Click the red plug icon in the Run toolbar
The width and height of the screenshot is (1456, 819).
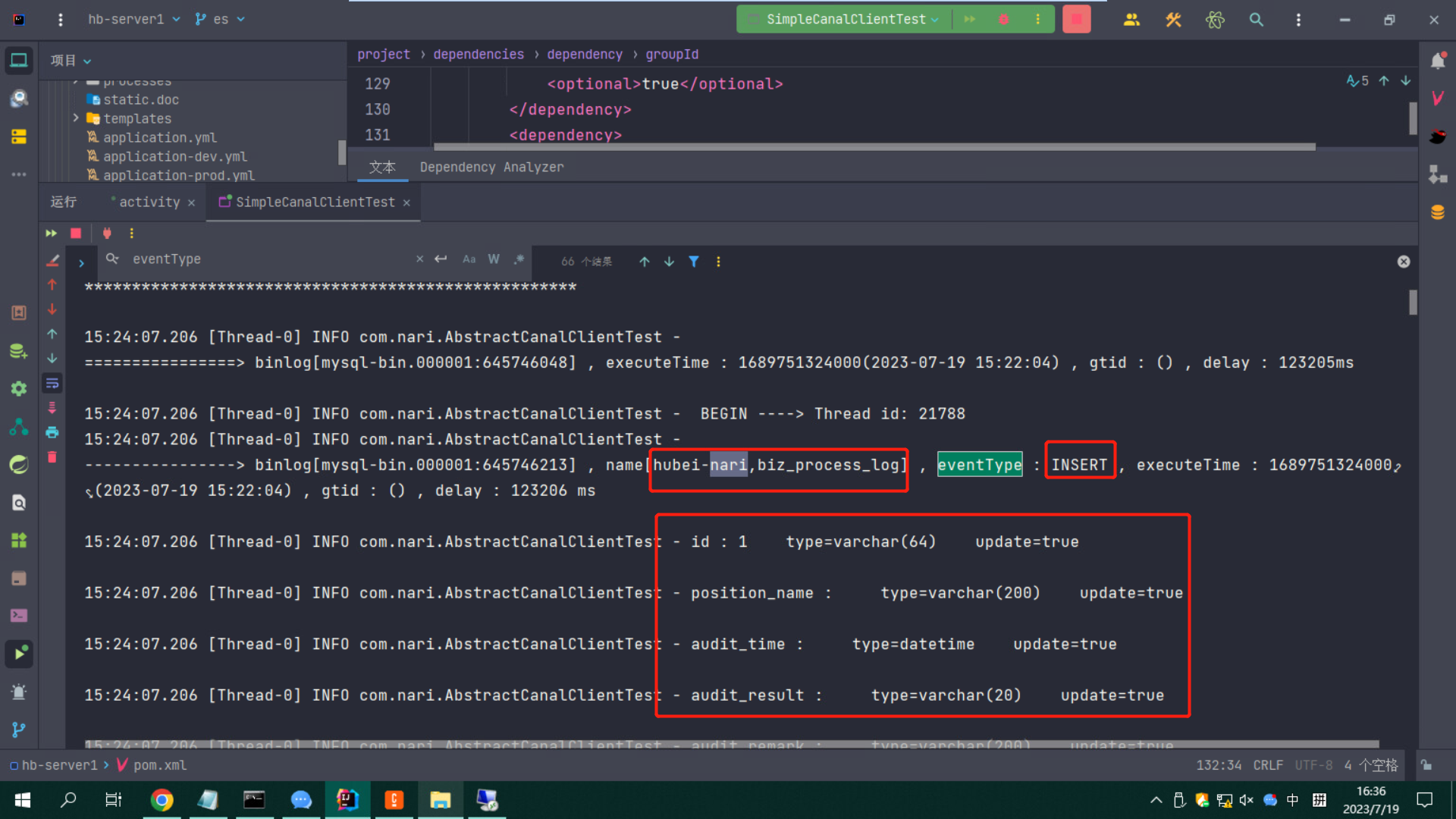coord(107,234)
